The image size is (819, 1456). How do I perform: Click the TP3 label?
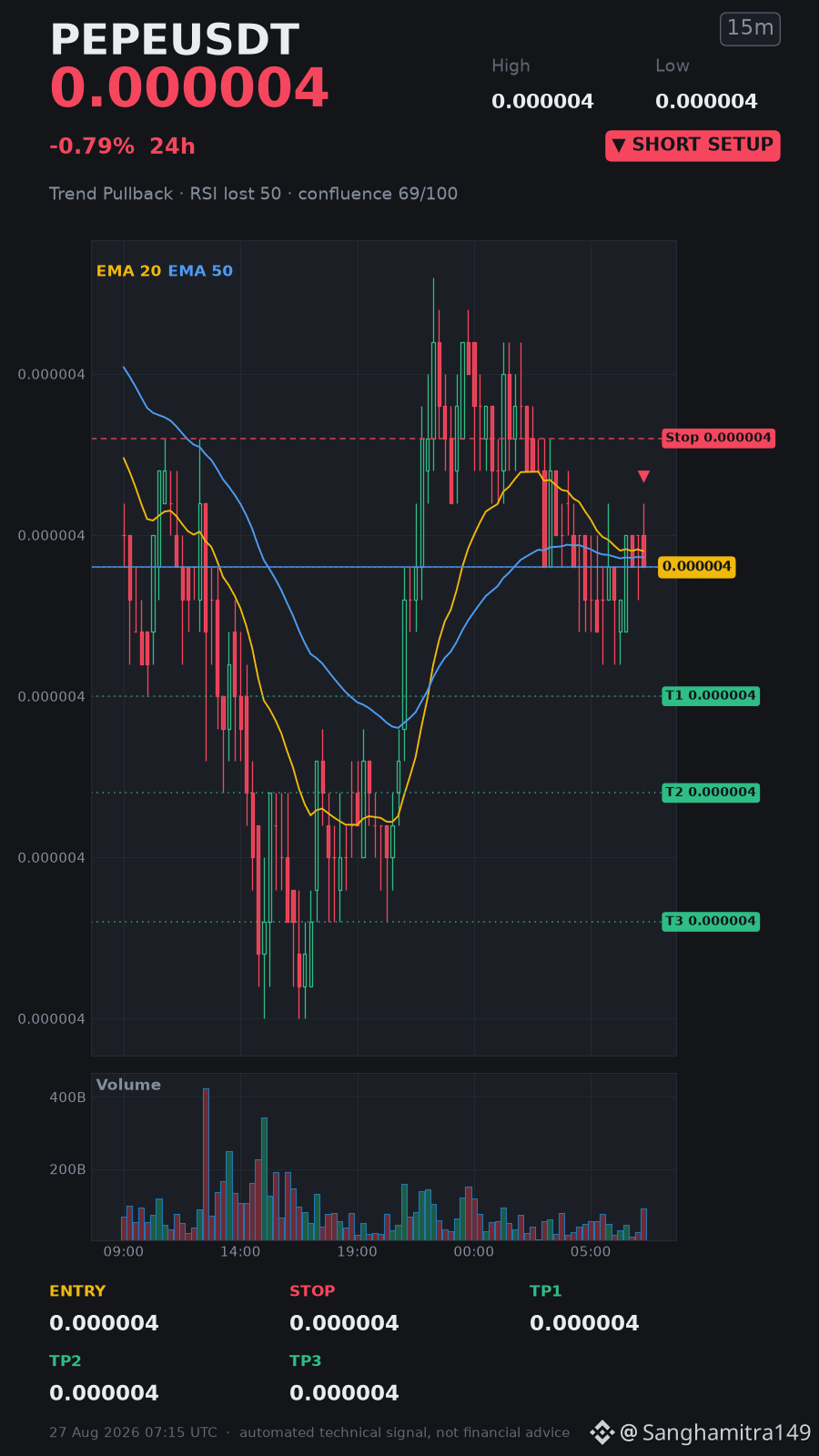point(306,1361)
